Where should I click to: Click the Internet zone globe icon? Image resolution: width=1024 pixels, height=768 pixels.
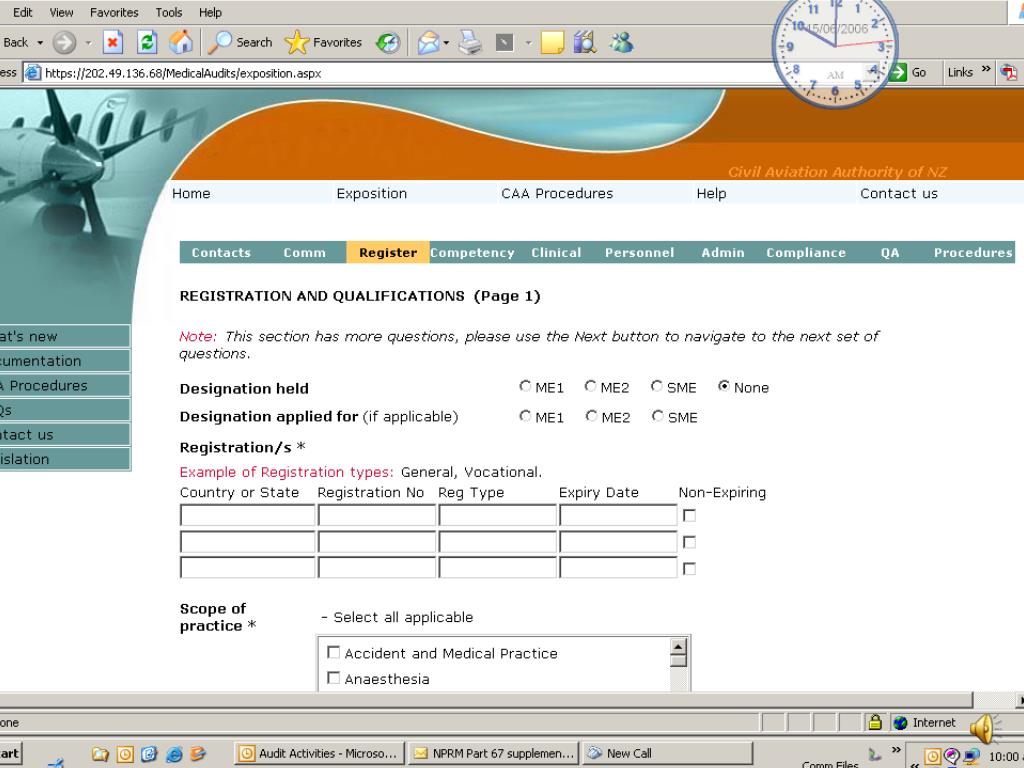click(901, 723)
